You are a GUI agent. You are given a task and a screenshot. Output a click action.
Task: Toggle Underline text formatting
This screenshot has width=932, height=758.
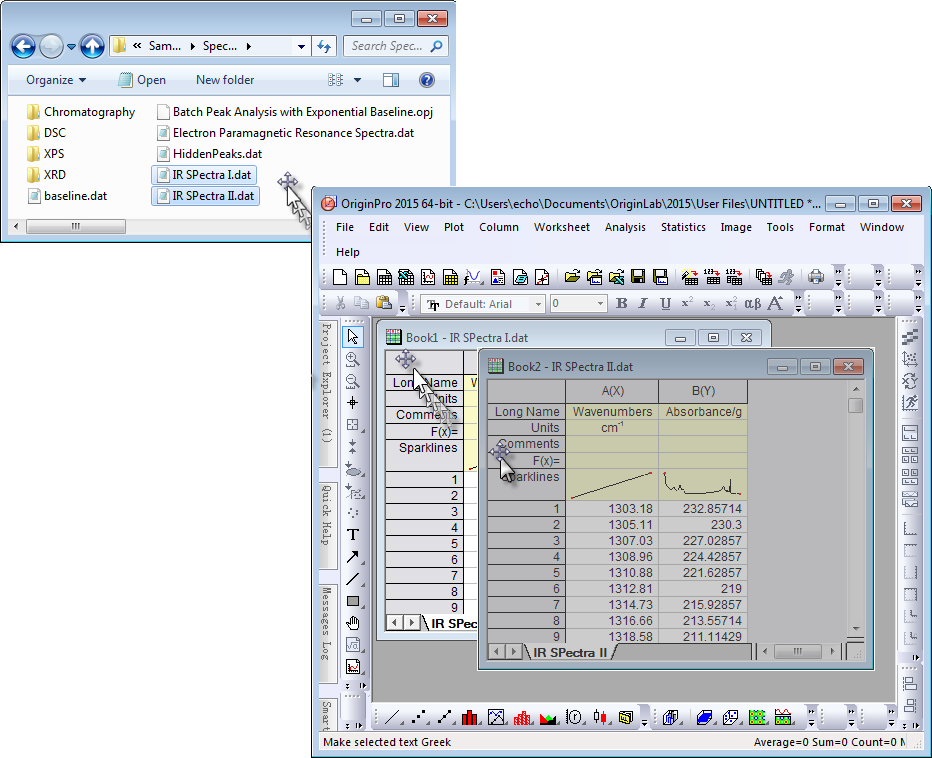pos(665,304)
